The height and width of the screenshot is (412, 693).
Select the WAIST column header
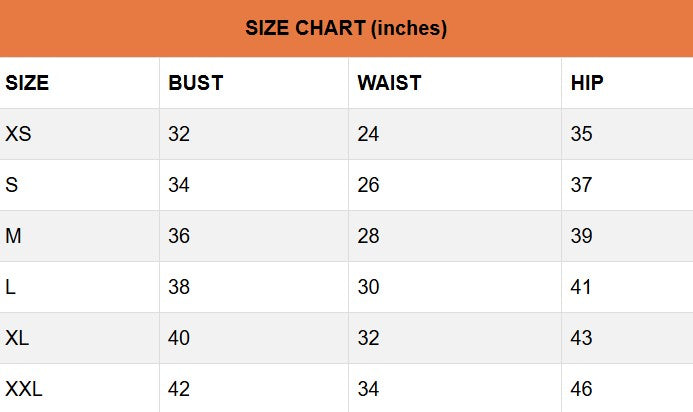coord(389,83)
